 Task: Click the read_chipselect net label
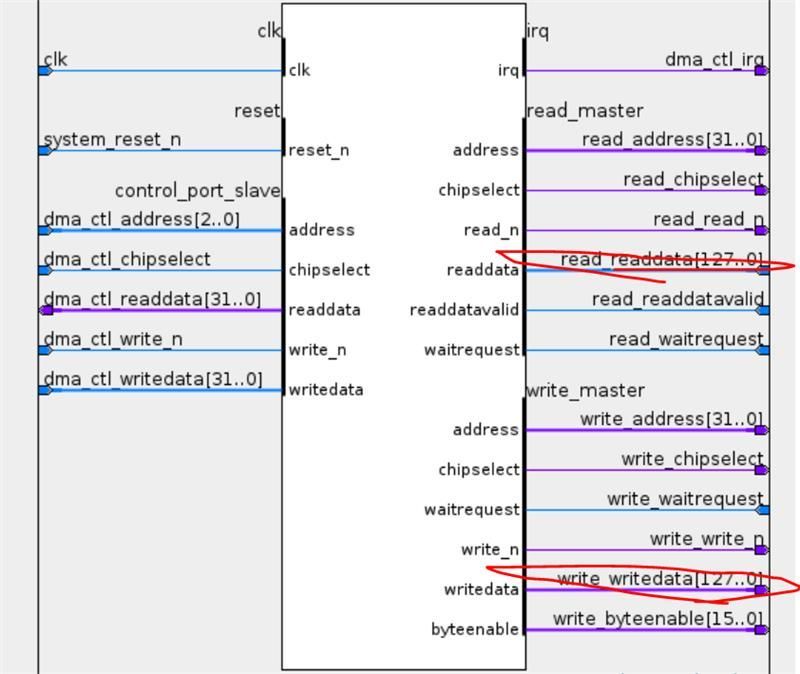pos(693,180)
